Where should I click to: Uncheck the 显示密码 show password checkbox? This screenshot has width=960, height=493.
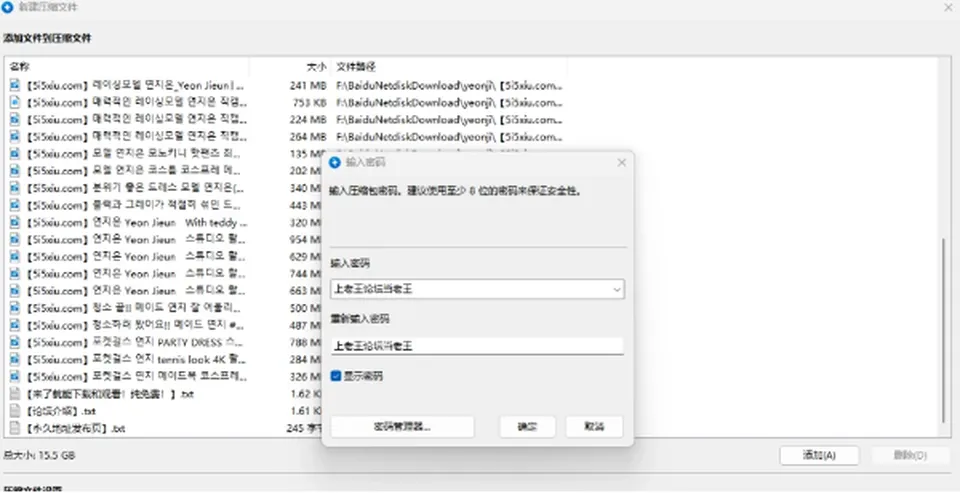(336, 376)
